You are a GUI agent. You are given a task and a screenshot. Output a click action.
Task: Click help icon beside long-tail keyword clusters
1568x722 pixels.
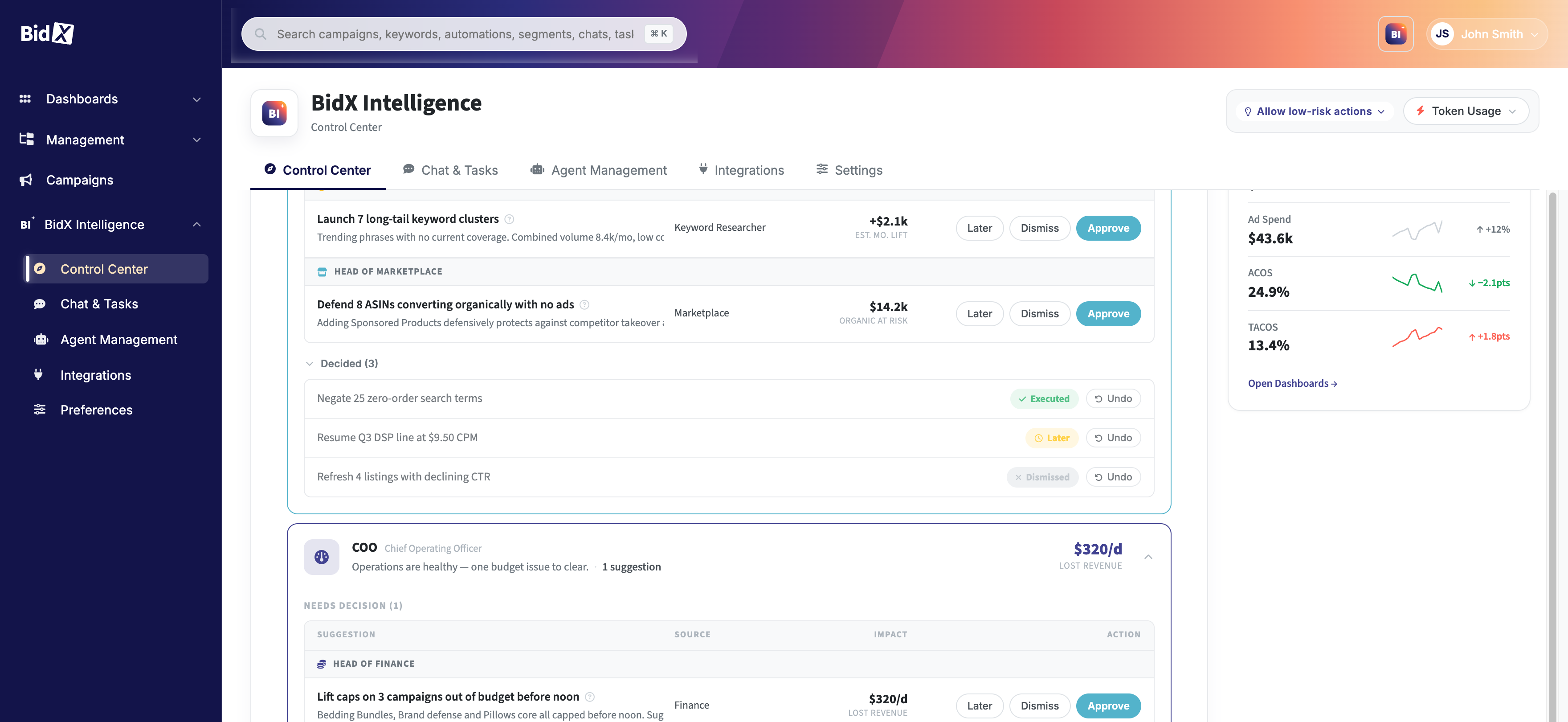[510, 219]
